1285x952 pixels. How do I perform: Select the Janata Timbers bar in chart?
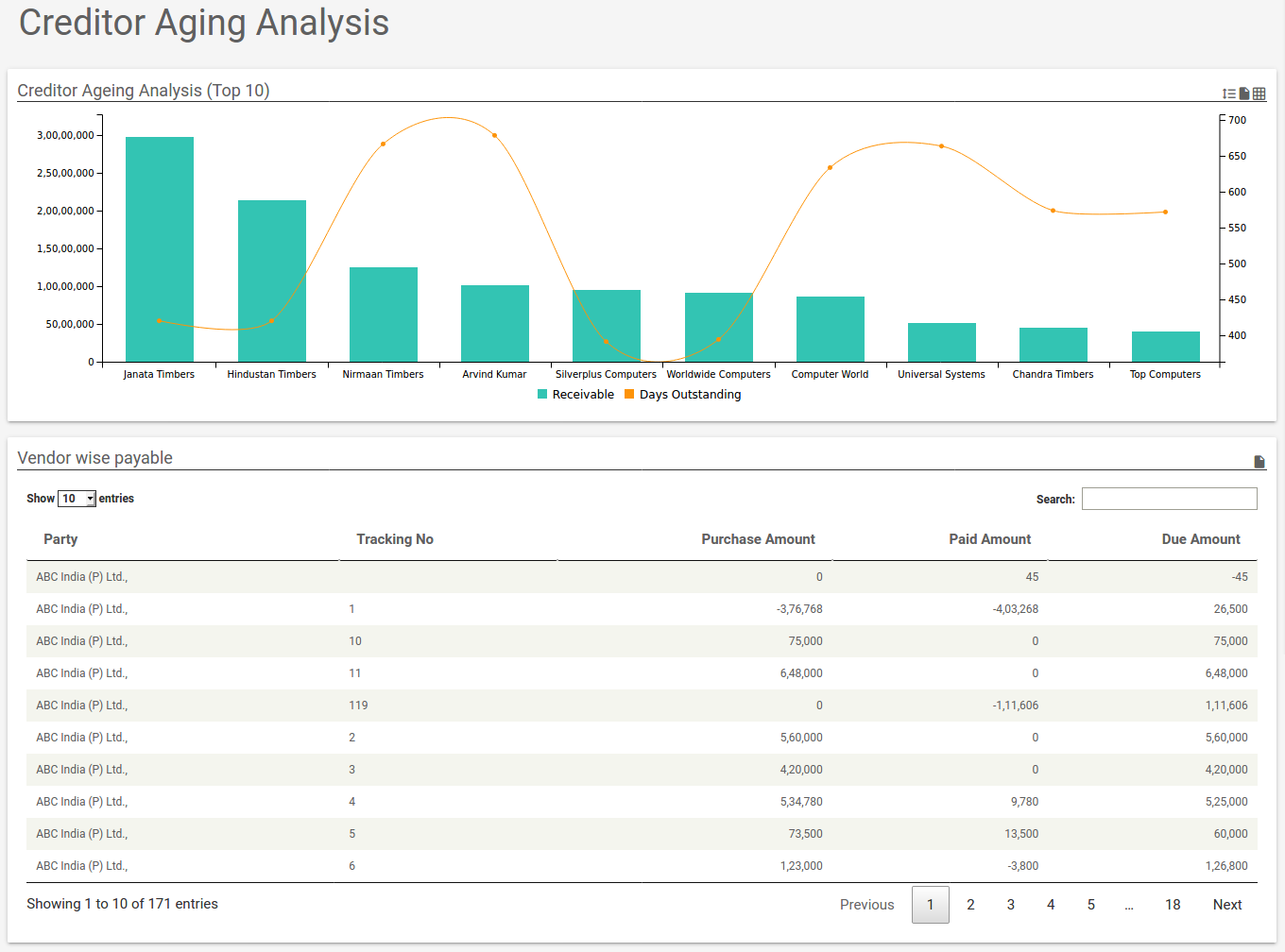159,250
